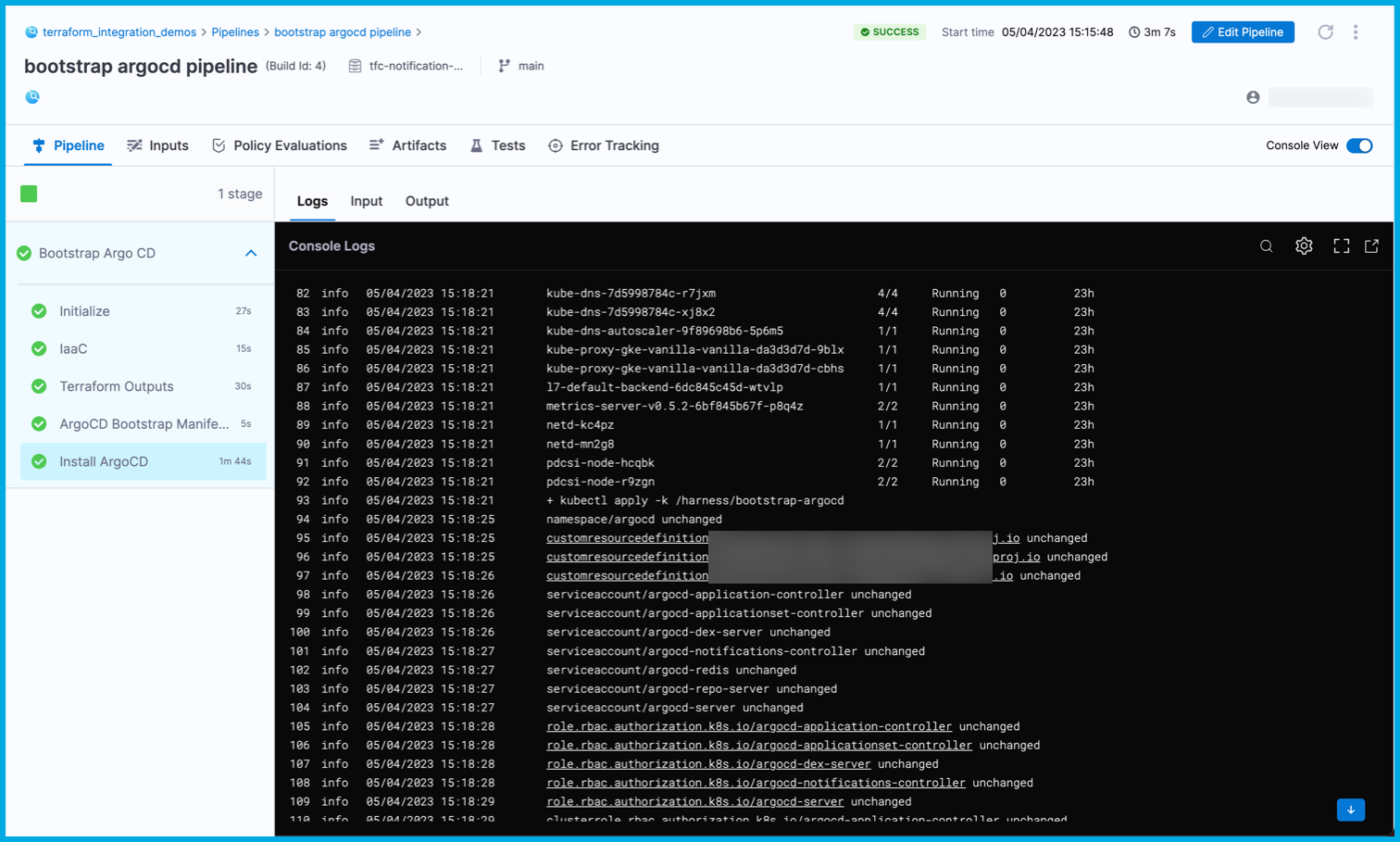Switch to the Output log tab

427,201
